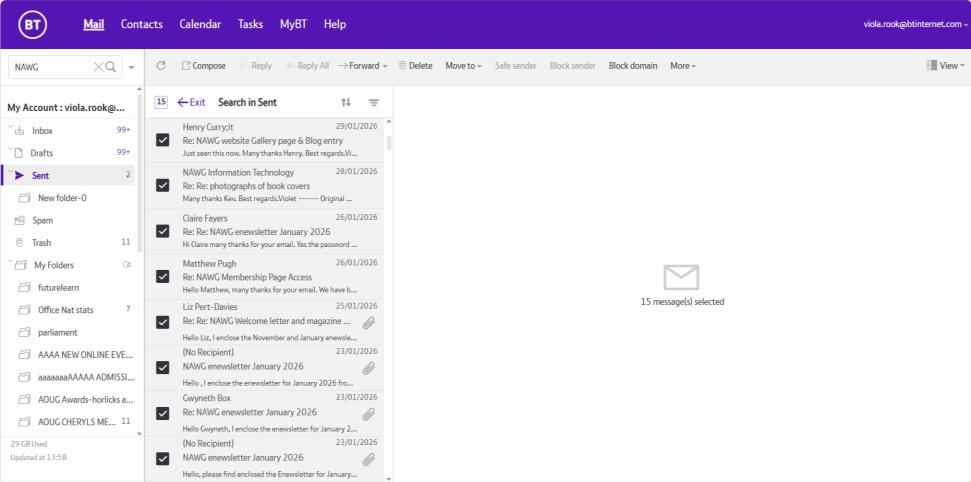Open 'Re: Re: photographs of book covers' email
The width and height of the screenshot is (971, 482).
coord(246,186)
